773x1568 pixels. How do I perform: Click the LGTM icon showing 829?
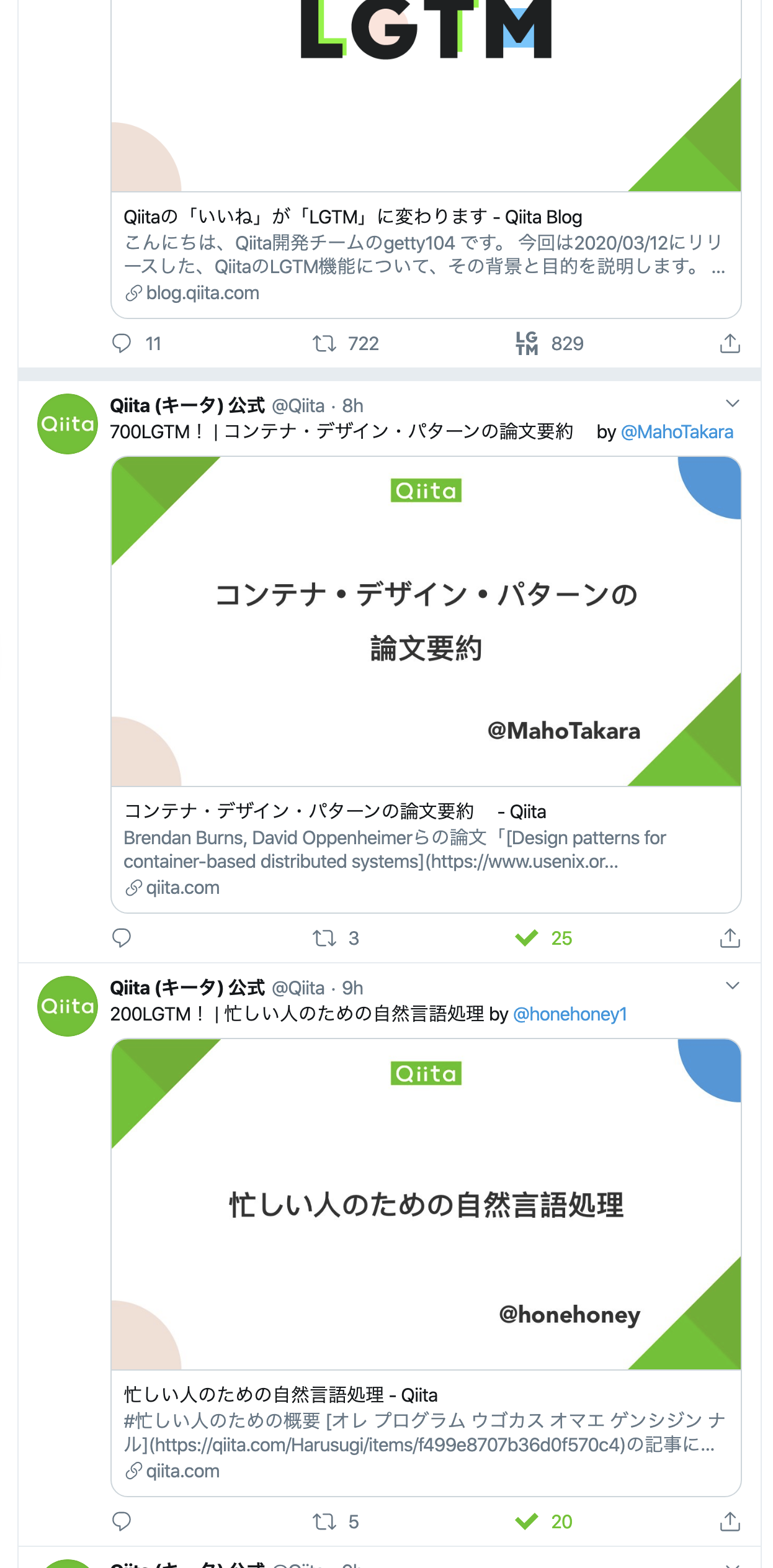[x=527, y=343]
